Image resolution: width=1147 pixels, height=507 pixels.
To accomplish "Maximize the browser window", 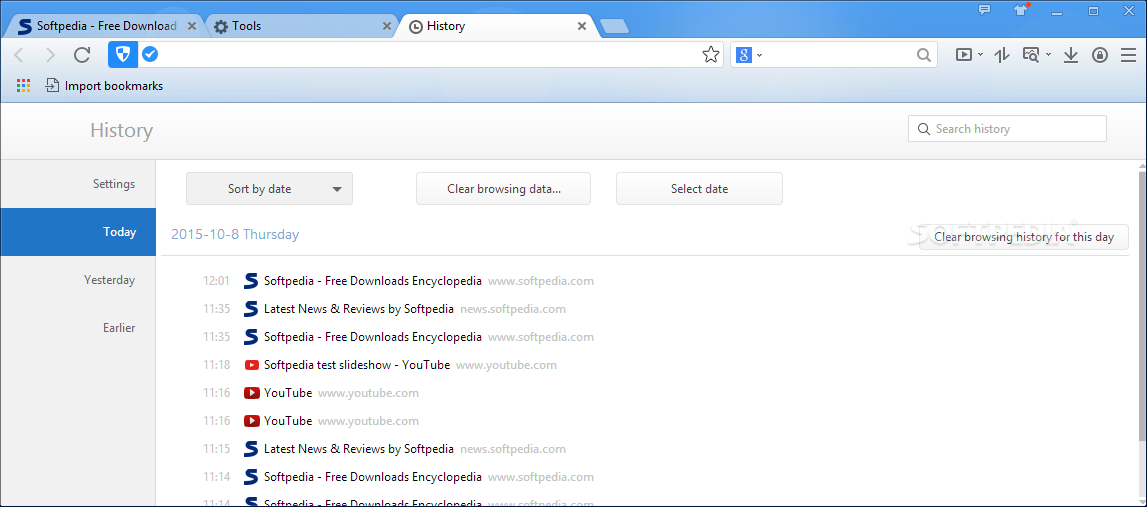I will tap(1093, 11).
